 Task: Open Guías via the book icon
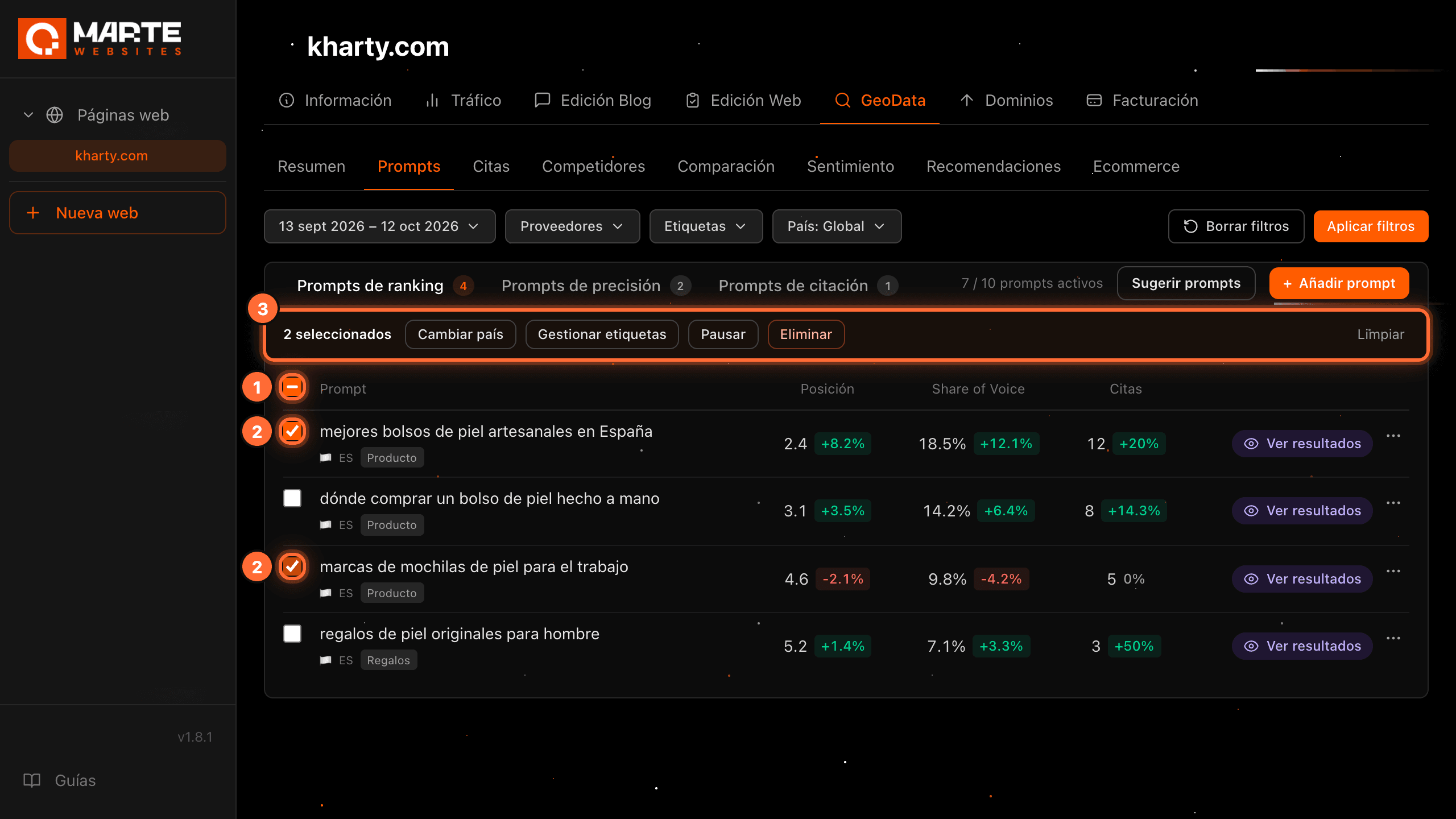pos(32,780)
